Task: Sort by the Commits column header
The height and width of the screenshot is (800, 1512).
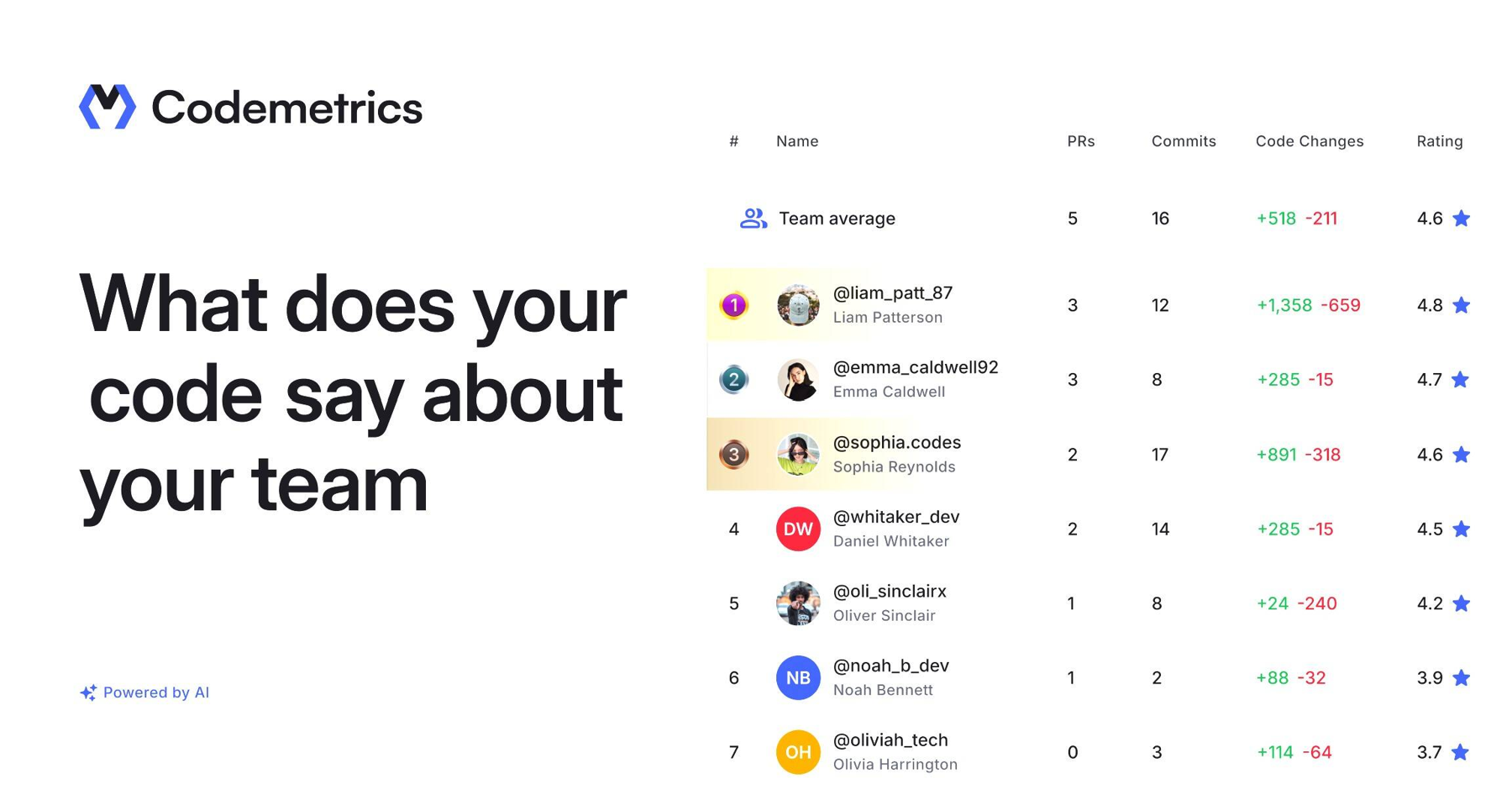Action: pyautogui.click(x=1183, y=141)
